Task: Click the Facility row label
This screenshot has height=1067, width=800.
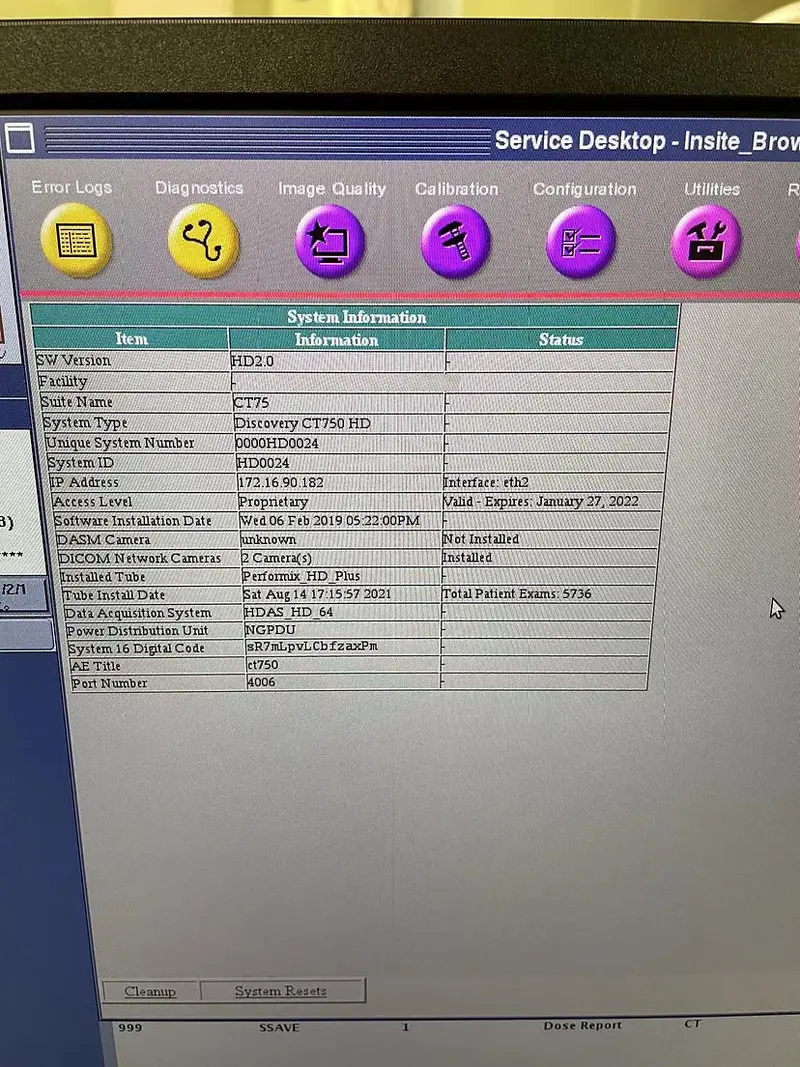Action: 63,382
